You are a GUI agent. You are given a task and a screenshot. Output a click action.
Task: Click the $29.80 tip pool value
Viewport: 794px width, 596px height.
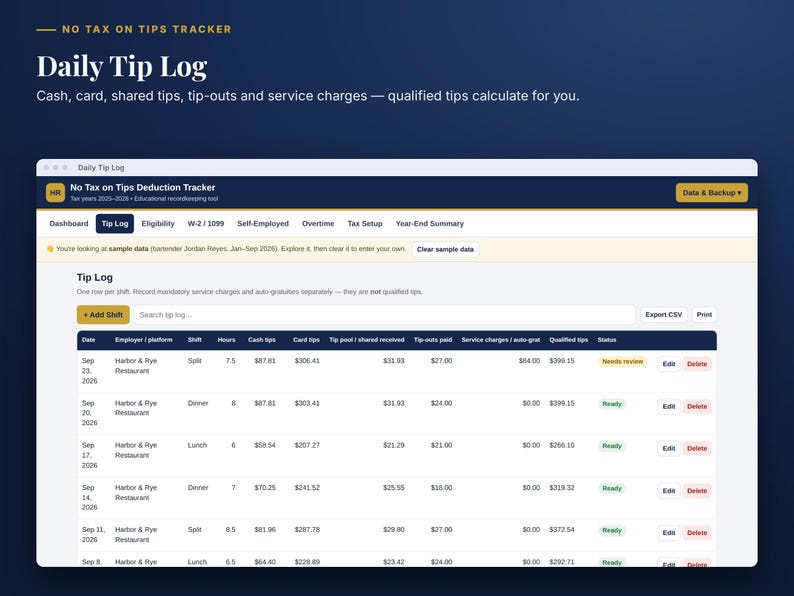tap(393, 530)
